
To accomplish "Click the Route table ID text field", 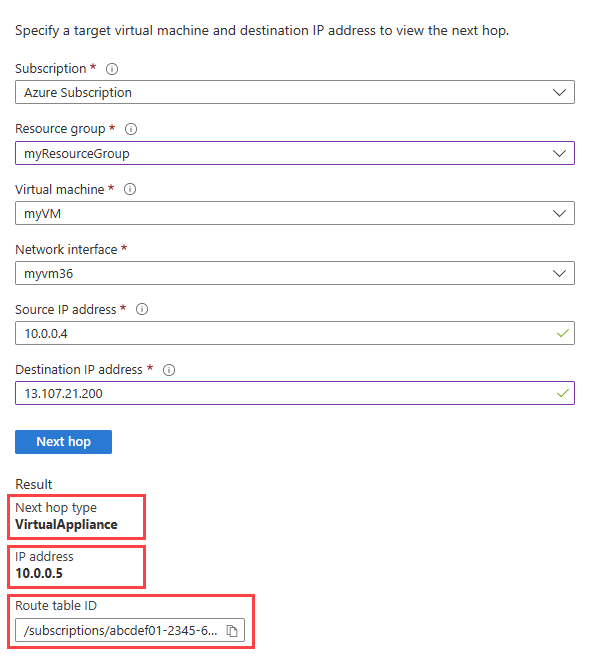I will (x=130, y=630).
